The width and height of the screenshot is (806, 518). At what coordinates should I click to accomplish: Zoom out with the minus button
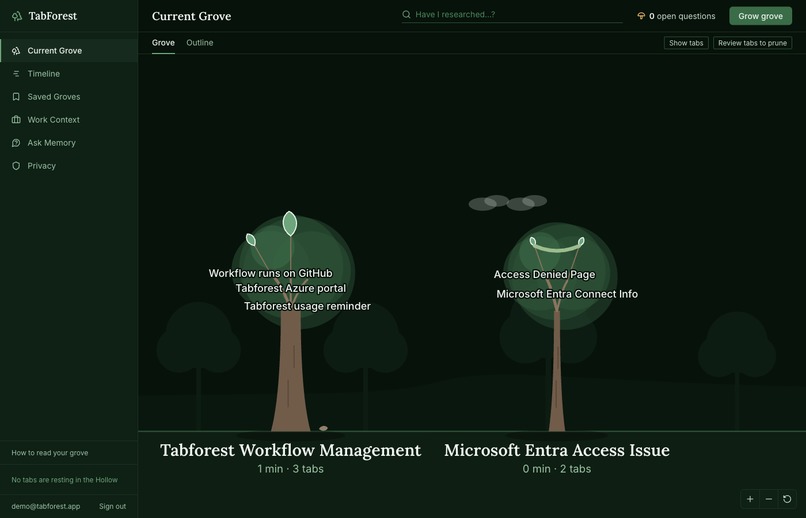pyautogui.click(x=768, y=499)
